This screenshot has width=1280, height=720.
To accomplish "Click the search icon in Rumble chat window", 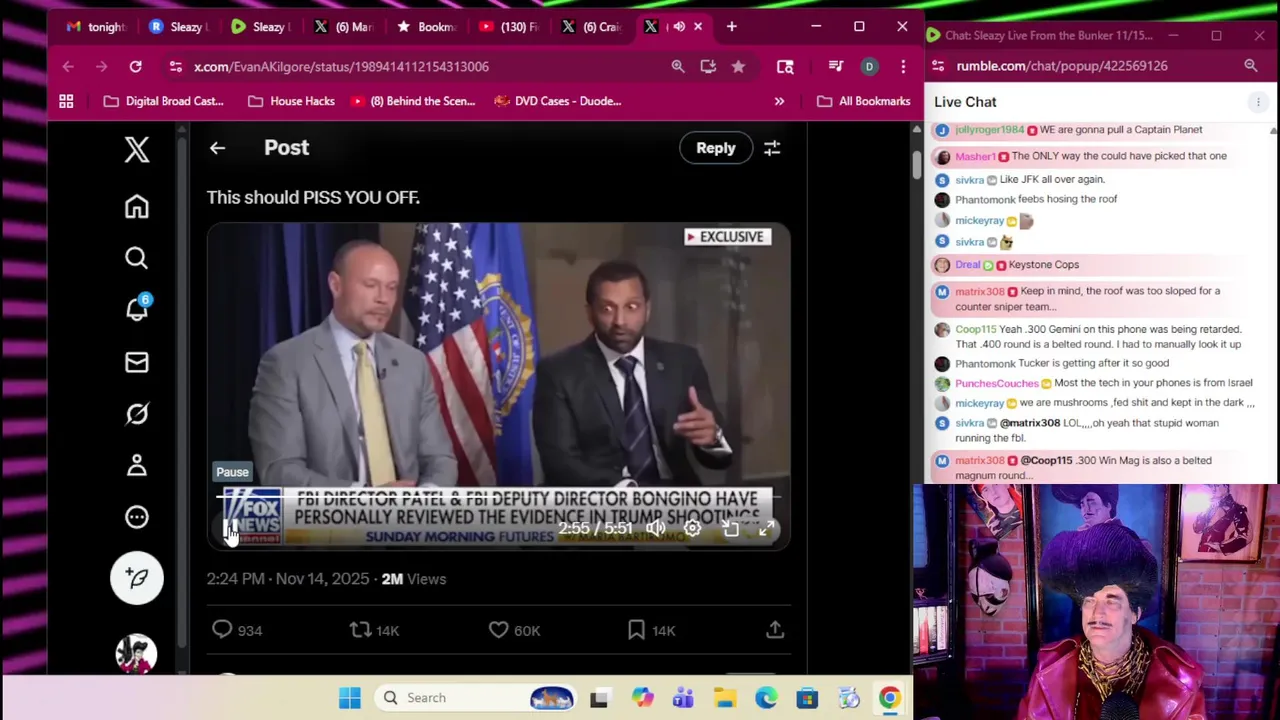I will pos(1251,66).
